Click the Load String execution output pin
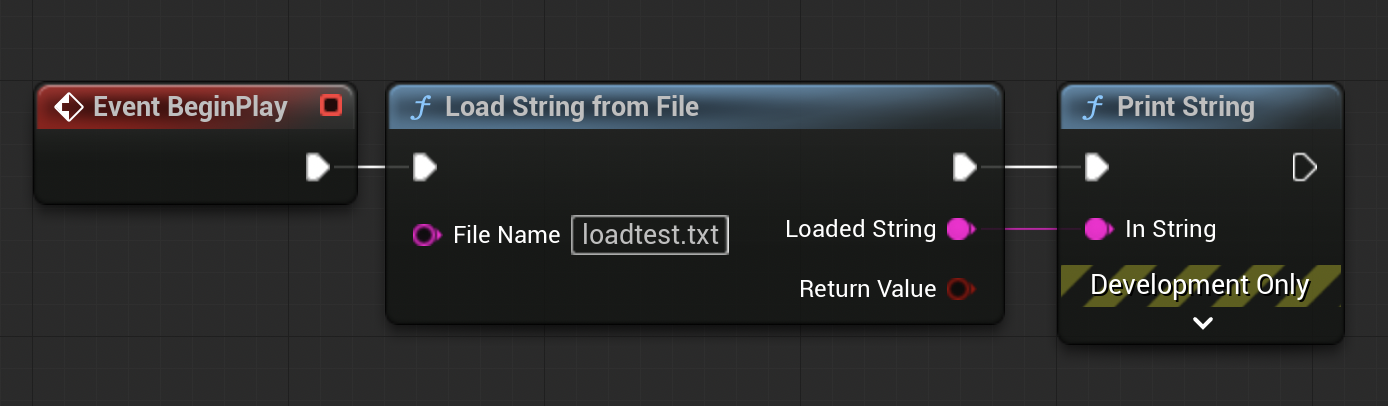This screenshot has height=406, width=1388. coord(965,167)
